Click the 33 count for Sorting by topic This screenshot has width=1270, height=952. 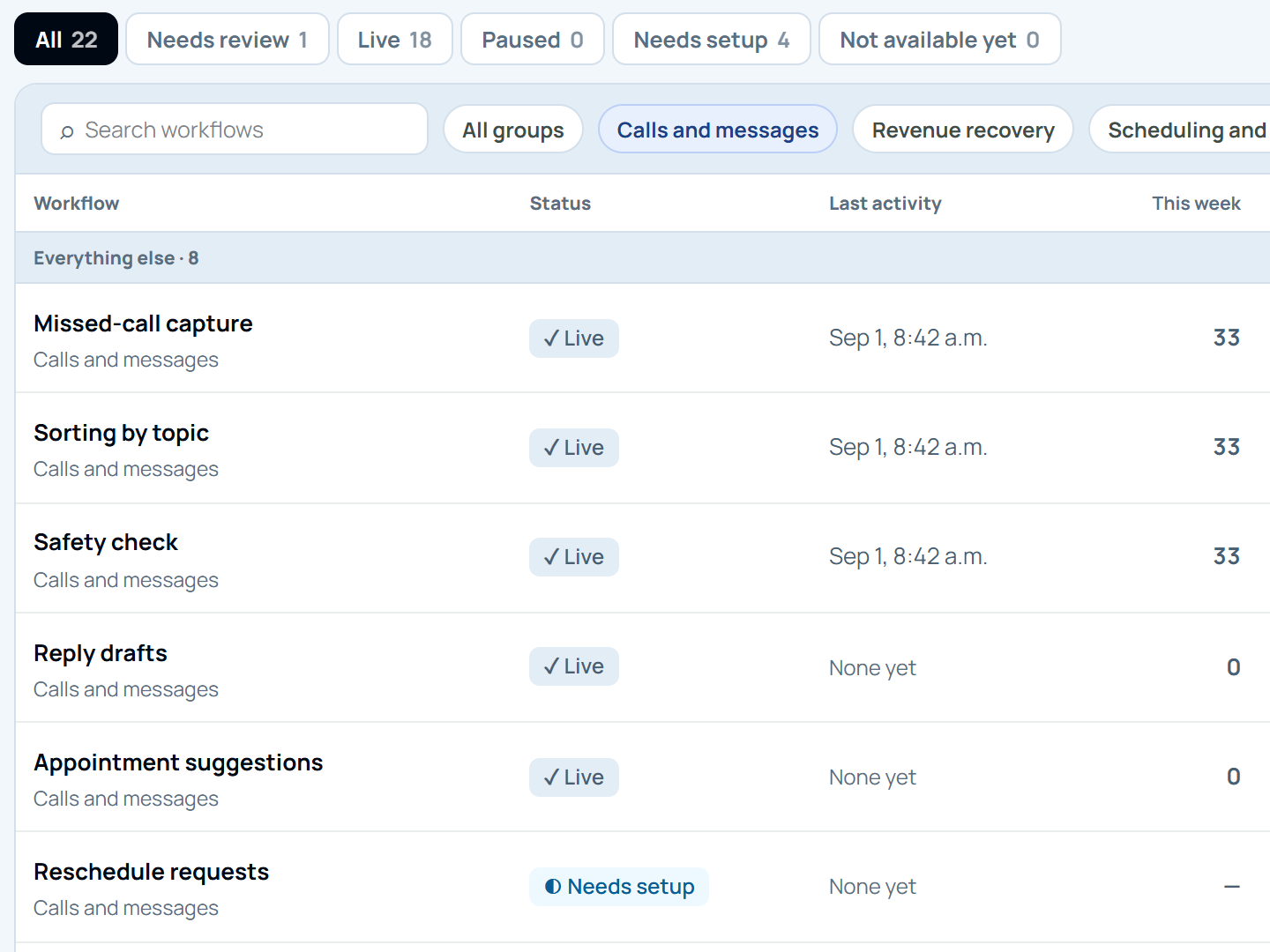point(1227,447)
